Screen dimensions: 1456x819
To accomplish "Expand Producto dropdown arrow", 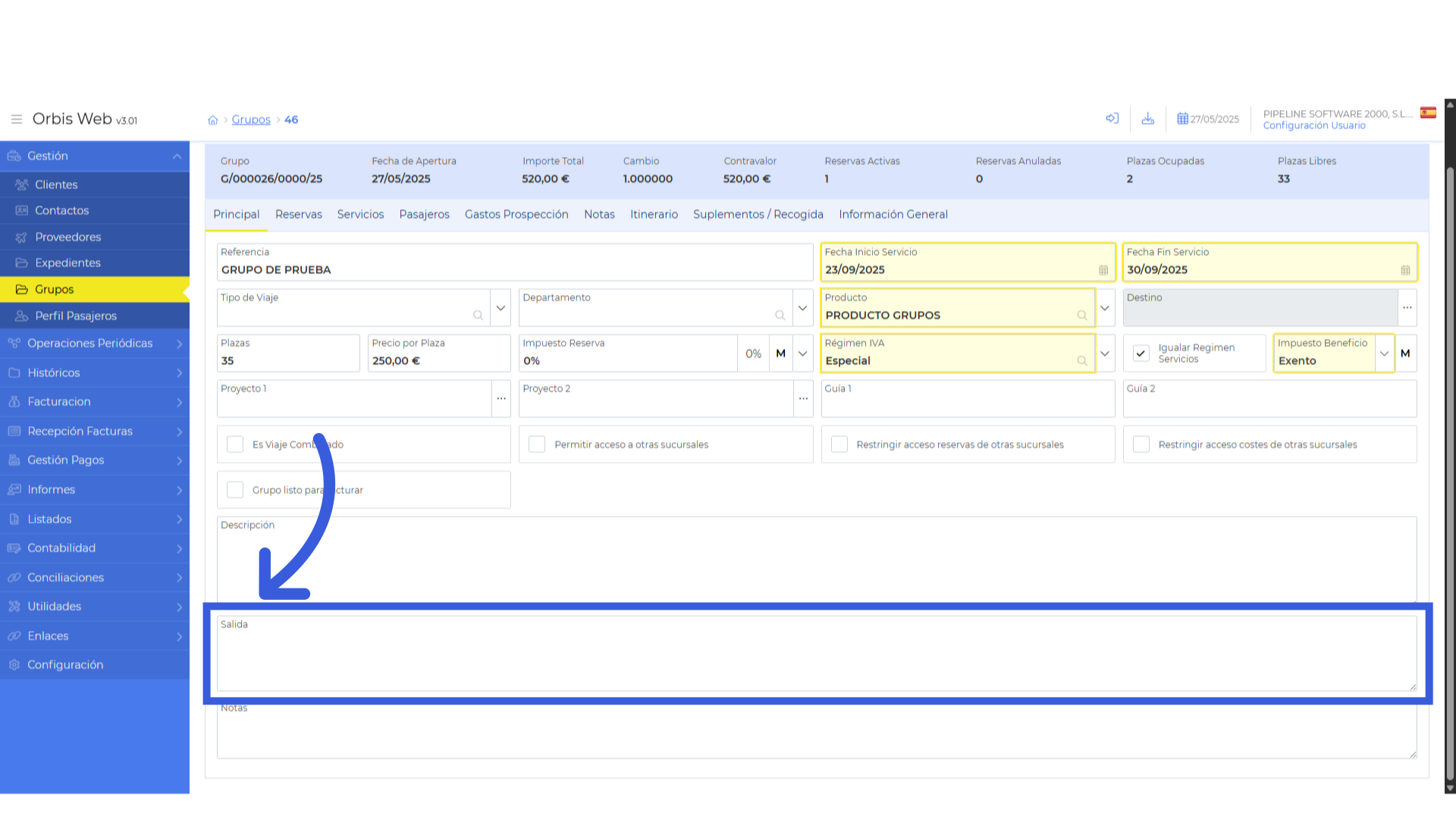I will pyautogui.click(x=1105, y=308).
